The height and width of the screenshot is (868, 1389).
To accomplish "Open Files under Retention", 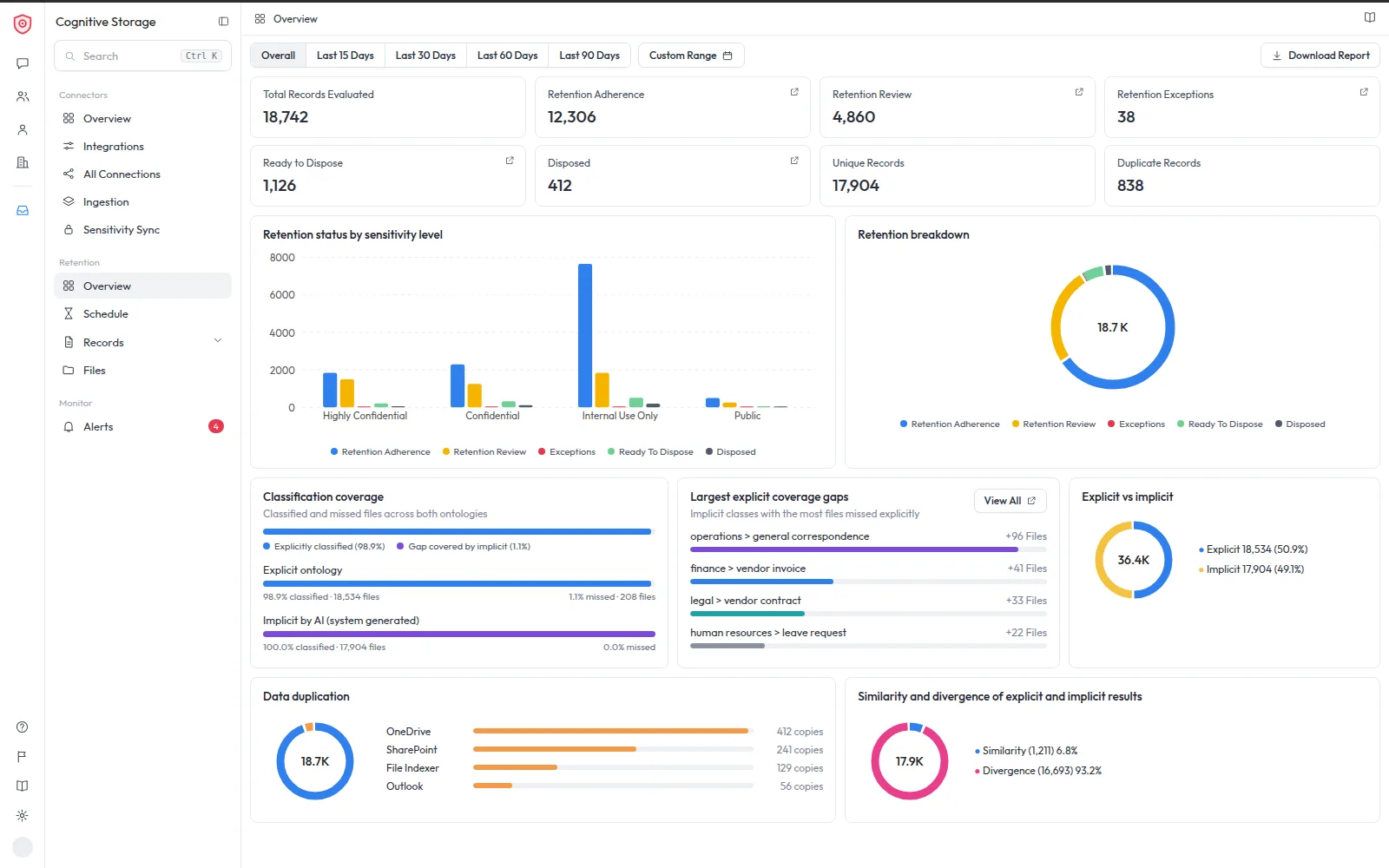I will pyautogui.click(x=142, y=371).
